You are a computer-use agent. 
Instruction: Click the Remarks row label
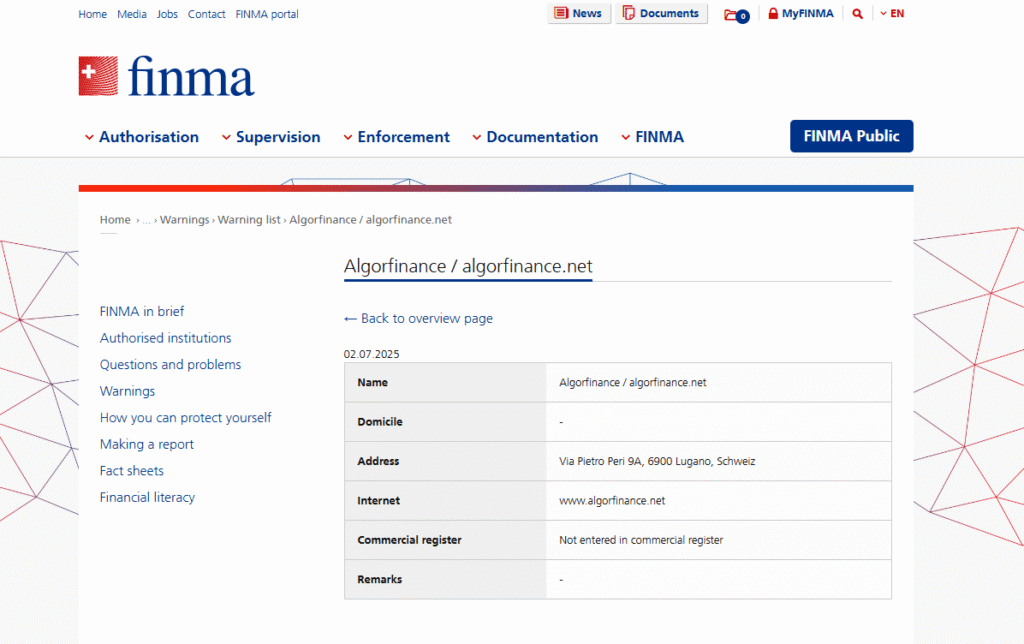tap(379, 579)
